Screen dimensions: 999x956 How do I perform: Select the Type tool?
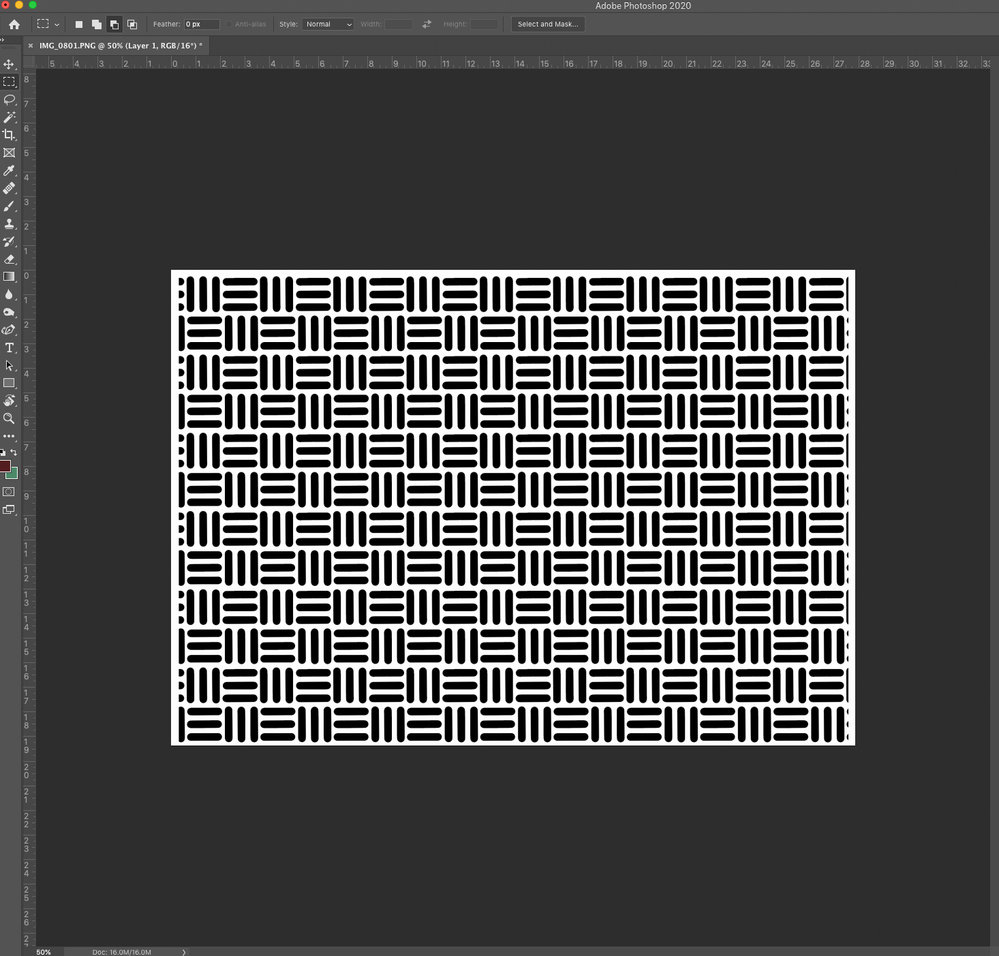9,348
